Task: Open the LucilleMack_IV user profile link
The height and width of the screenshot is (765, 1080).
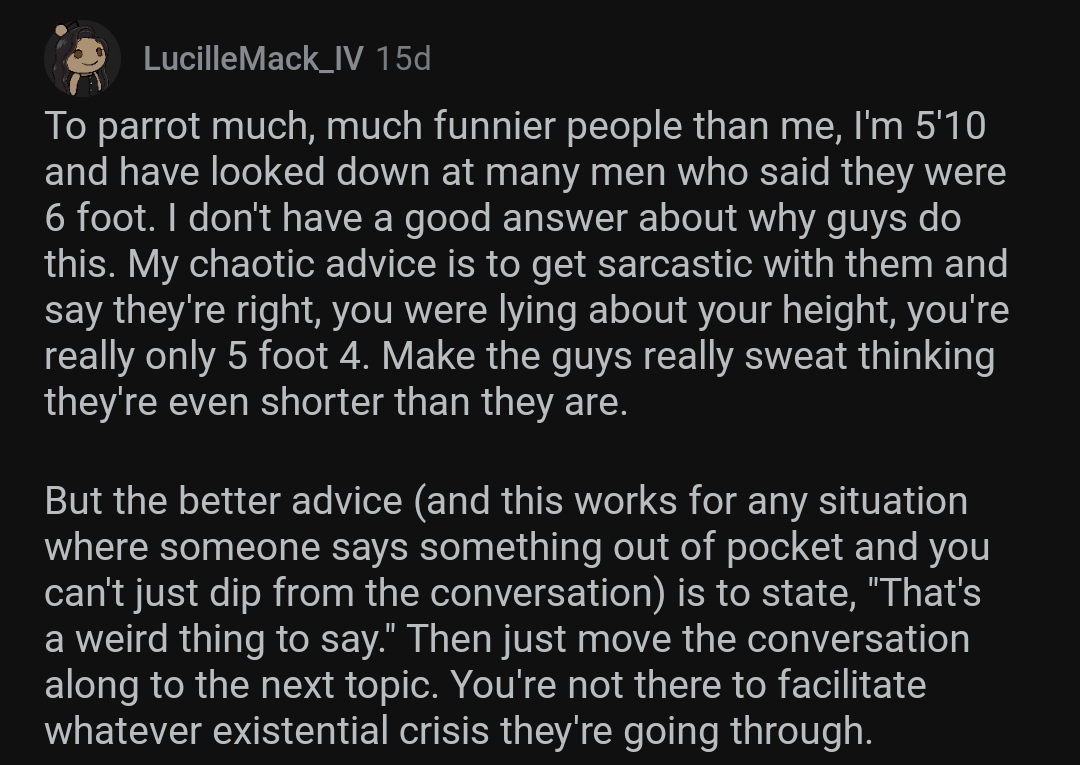Action: (x=253, y=59)
